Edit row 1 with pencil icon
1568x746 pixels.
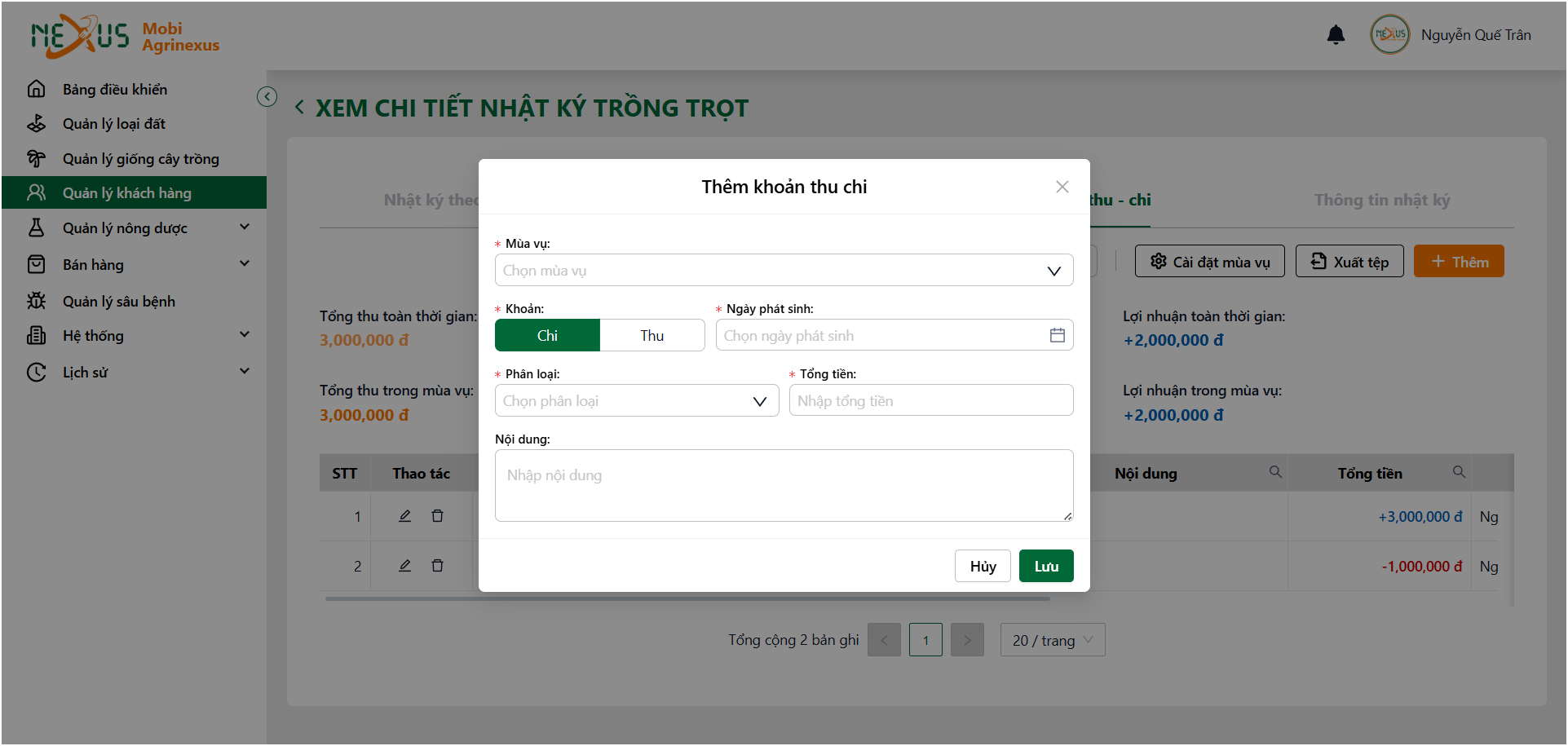[404, 516]
